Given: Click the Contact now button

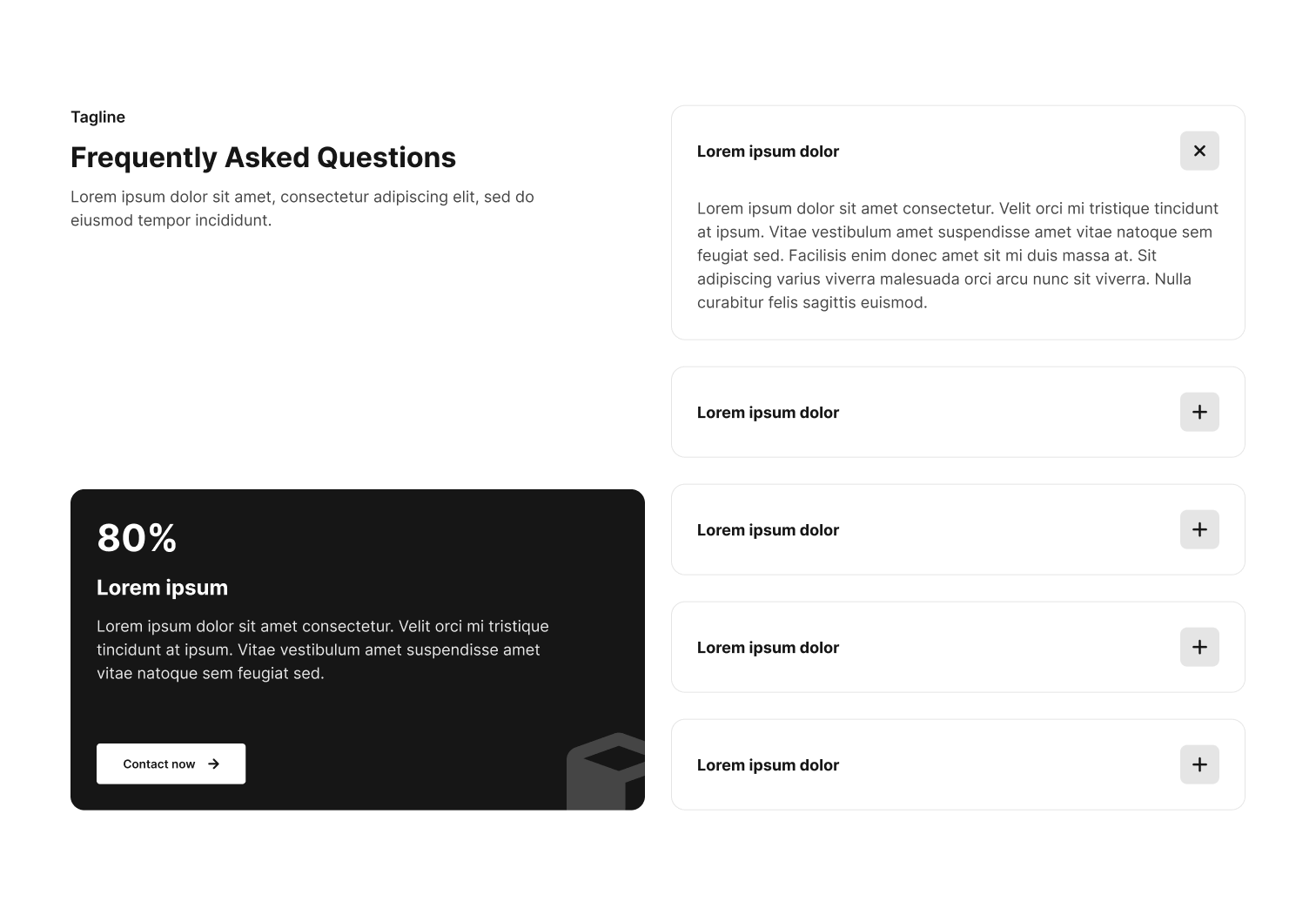Looking at the screenshot, I should (171, 764).
